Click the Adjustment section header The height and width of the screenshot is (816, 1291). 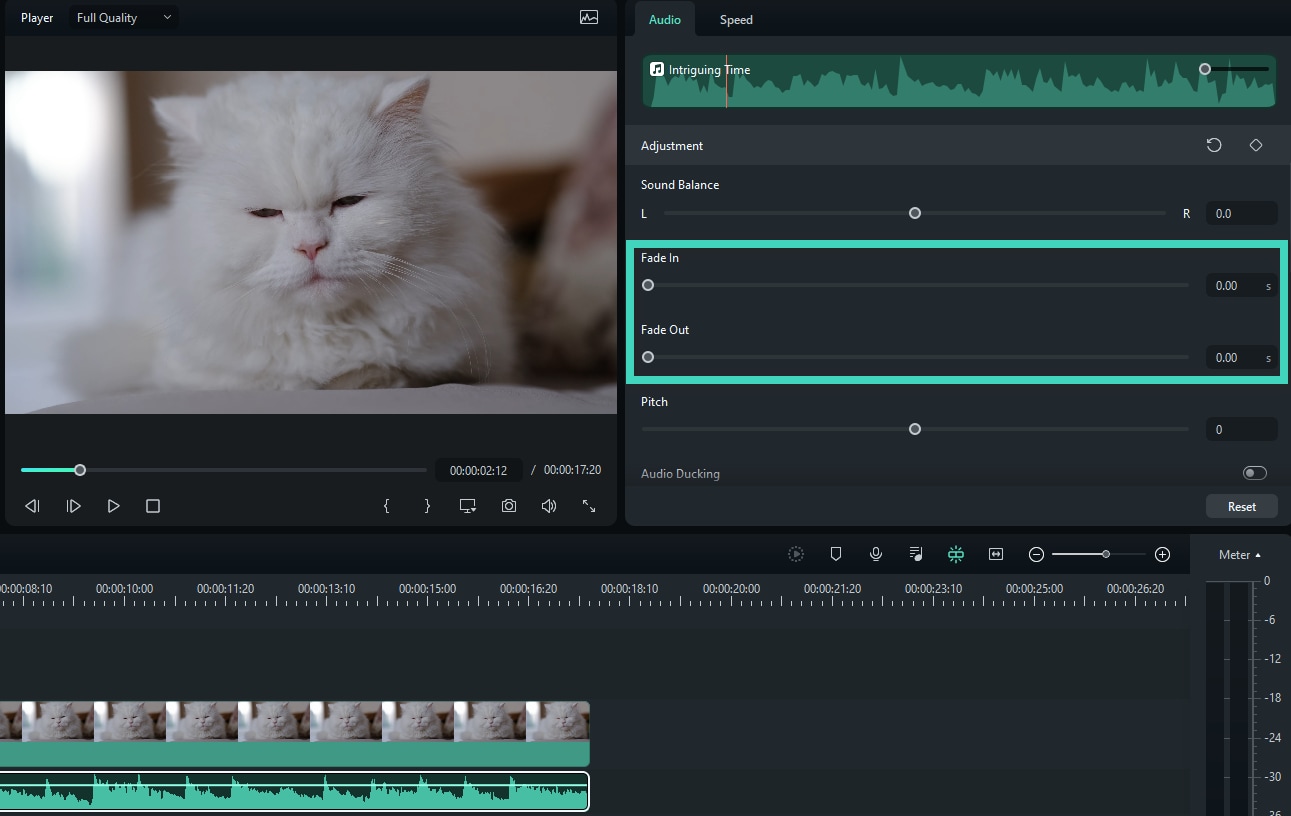956,145
